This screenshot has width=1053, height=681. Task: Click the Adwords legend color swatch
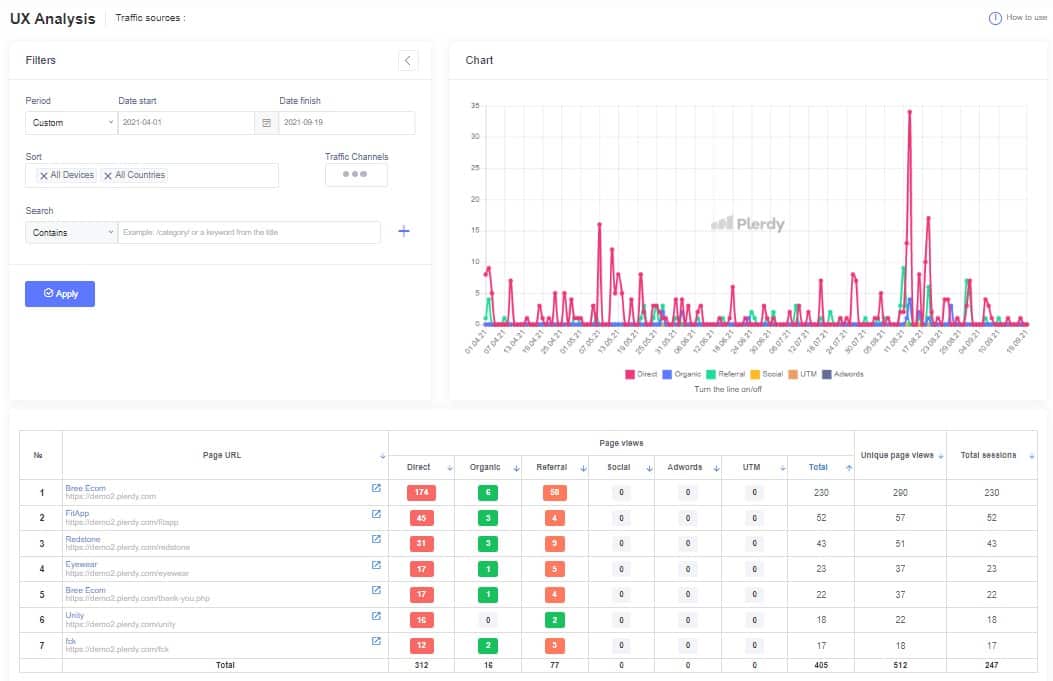pos(826,374)
